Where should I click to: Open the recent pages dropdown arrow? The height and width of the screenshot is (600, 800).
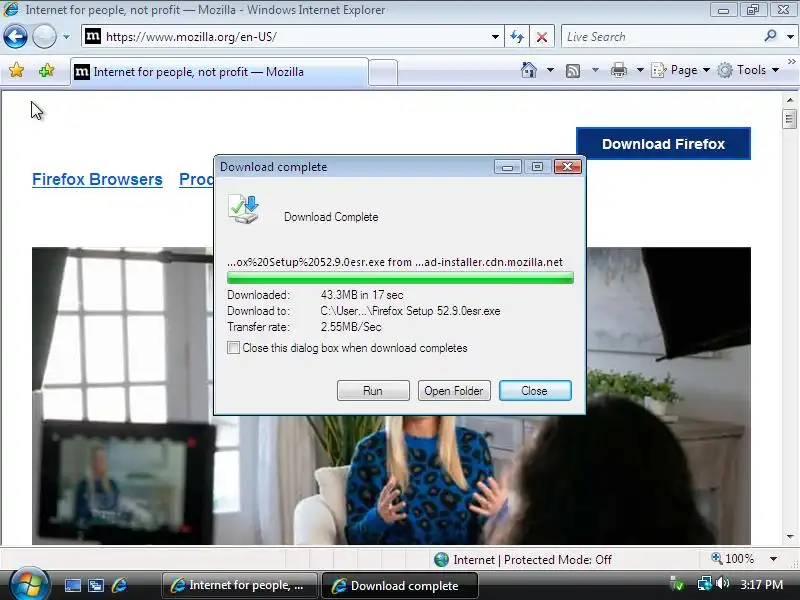[66, 37]
